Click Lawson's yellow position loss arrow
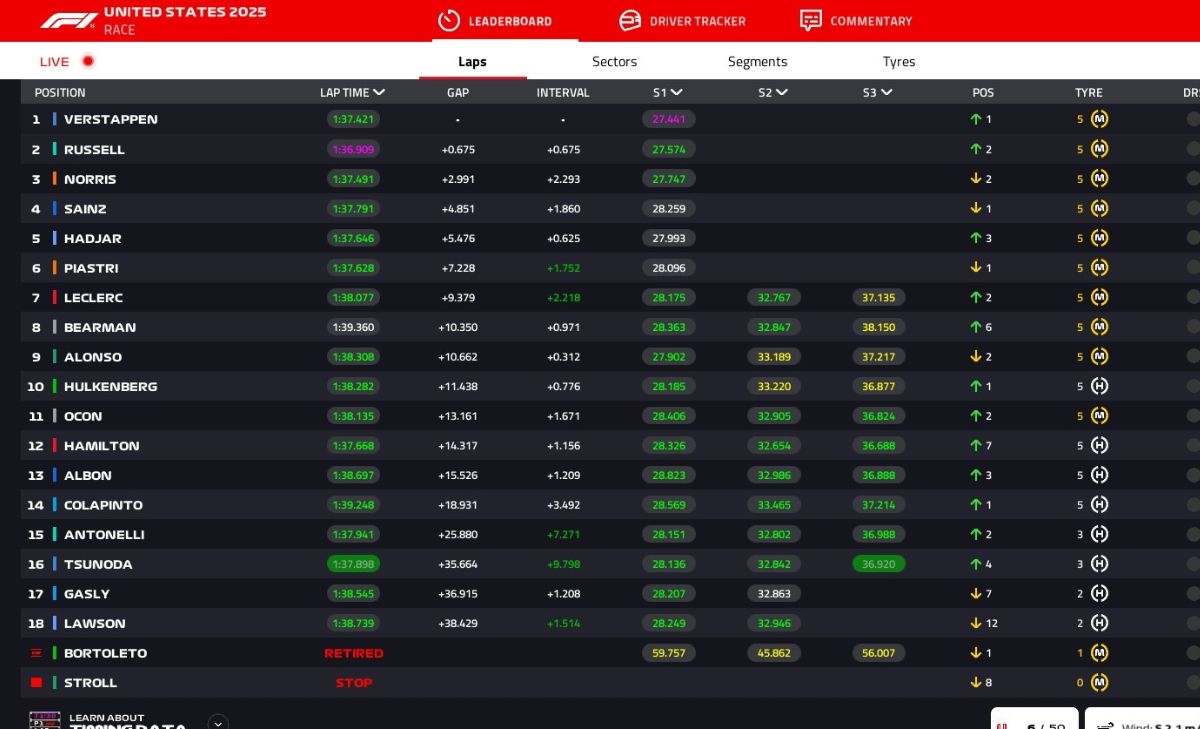The width and height of the screenshot is (1200, 729). point(976,624)
